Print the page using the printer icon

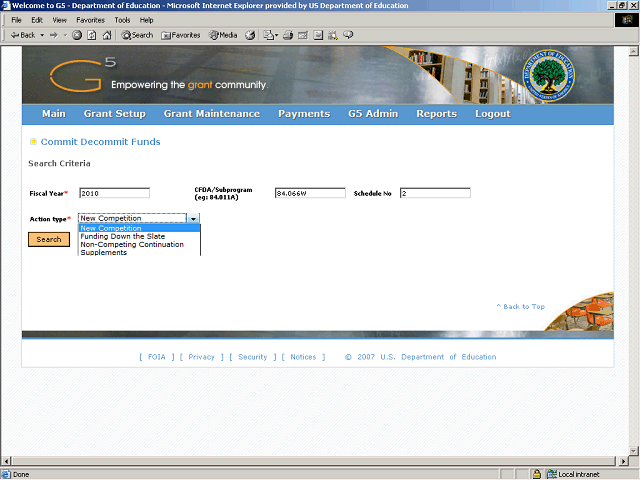pyautogui.click(x=288, y=36)
